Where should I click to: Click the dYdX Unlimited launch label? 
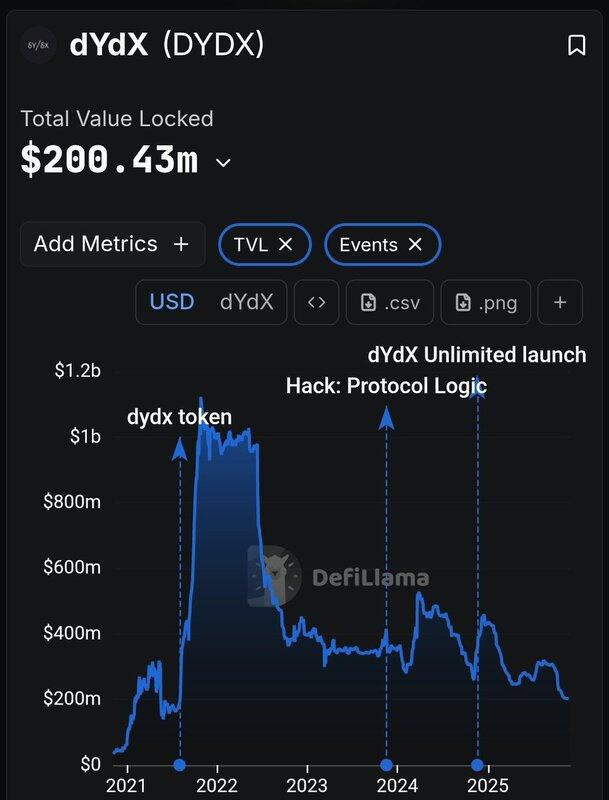pyautogui.click(x=477, y=355)
